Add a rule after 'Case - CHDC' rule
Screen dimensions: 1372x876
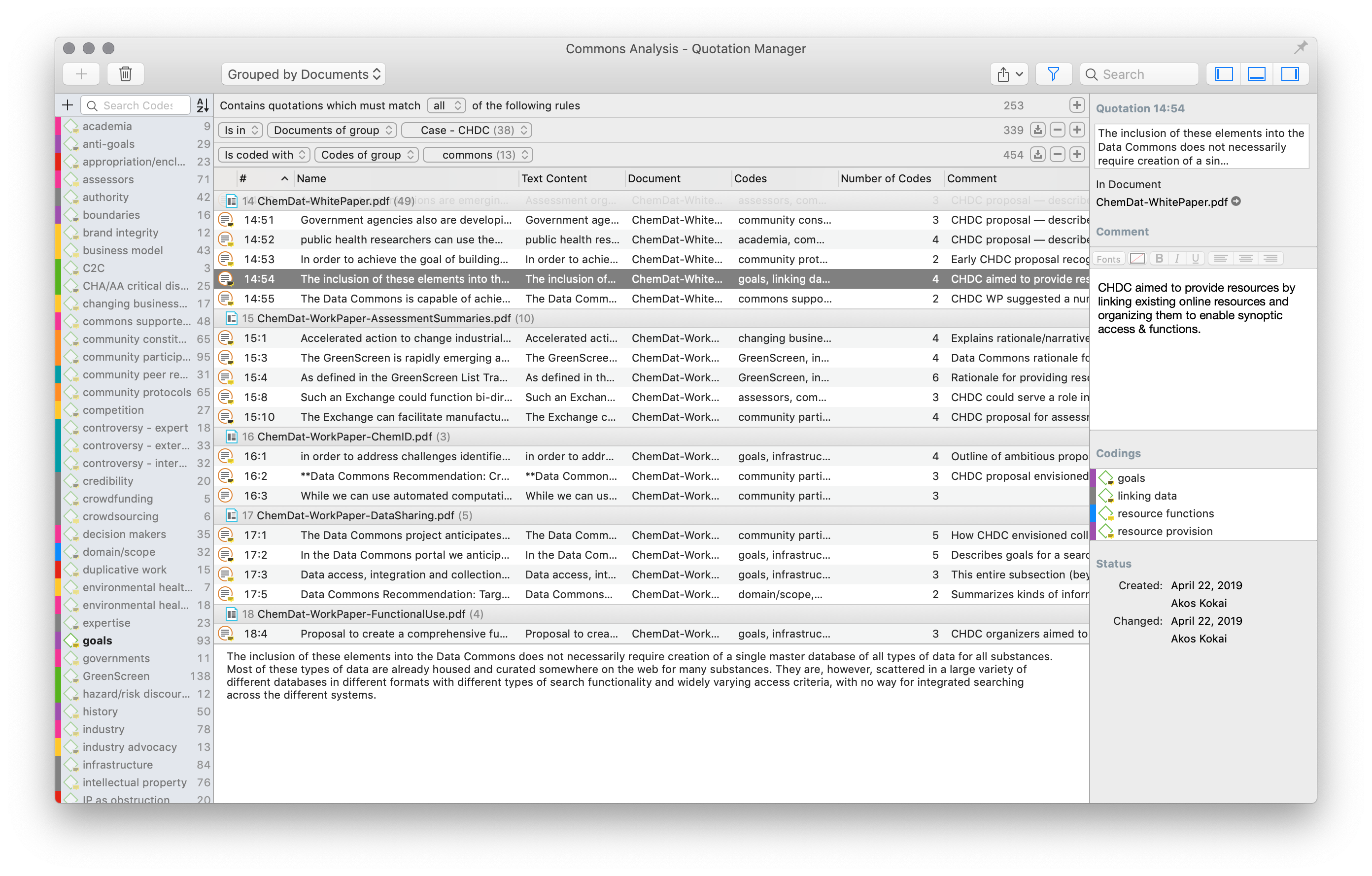(x=1077, y=130)
